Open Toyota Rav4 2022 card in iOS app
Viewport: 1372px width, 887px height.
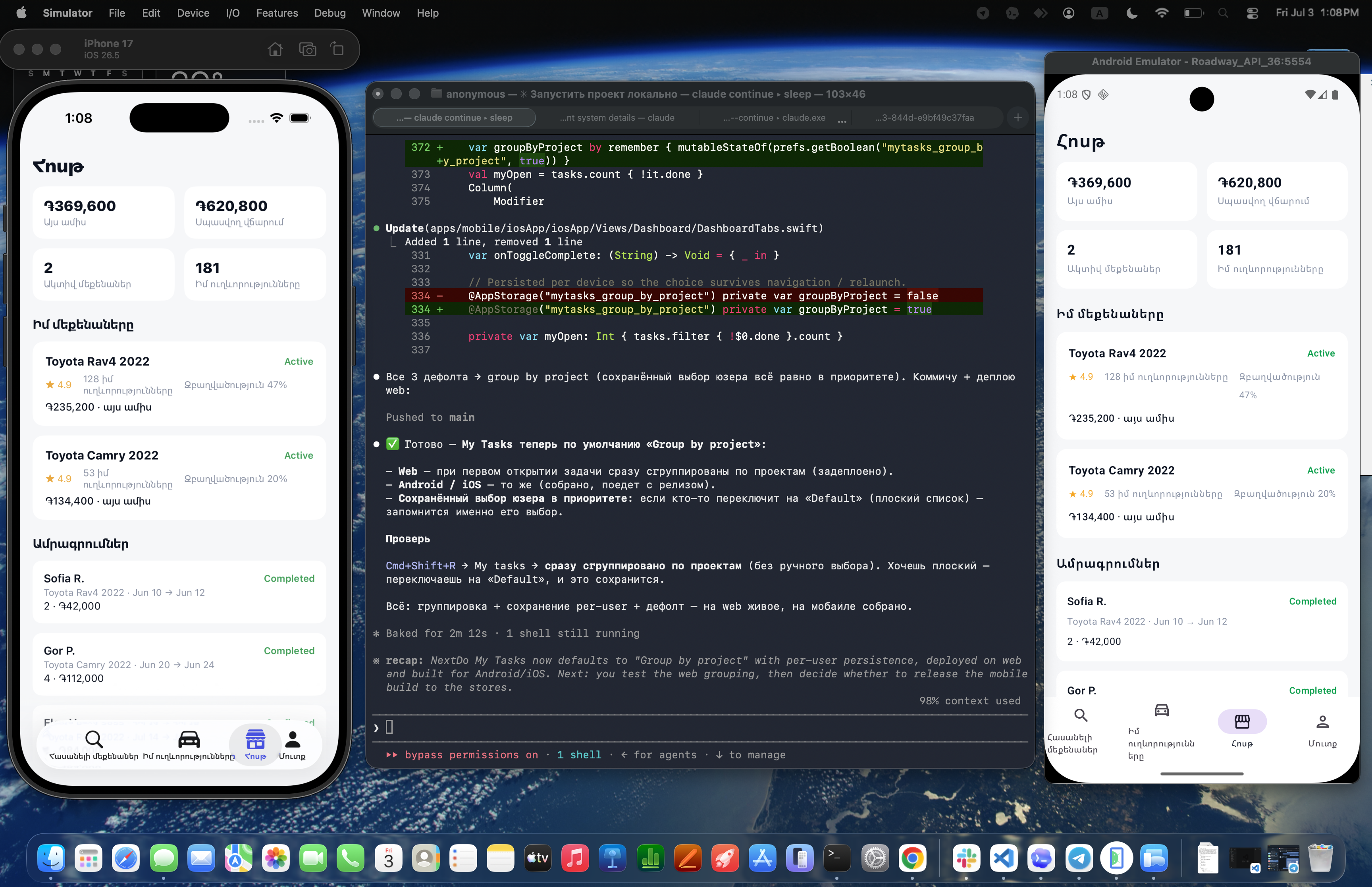point(179,384)
